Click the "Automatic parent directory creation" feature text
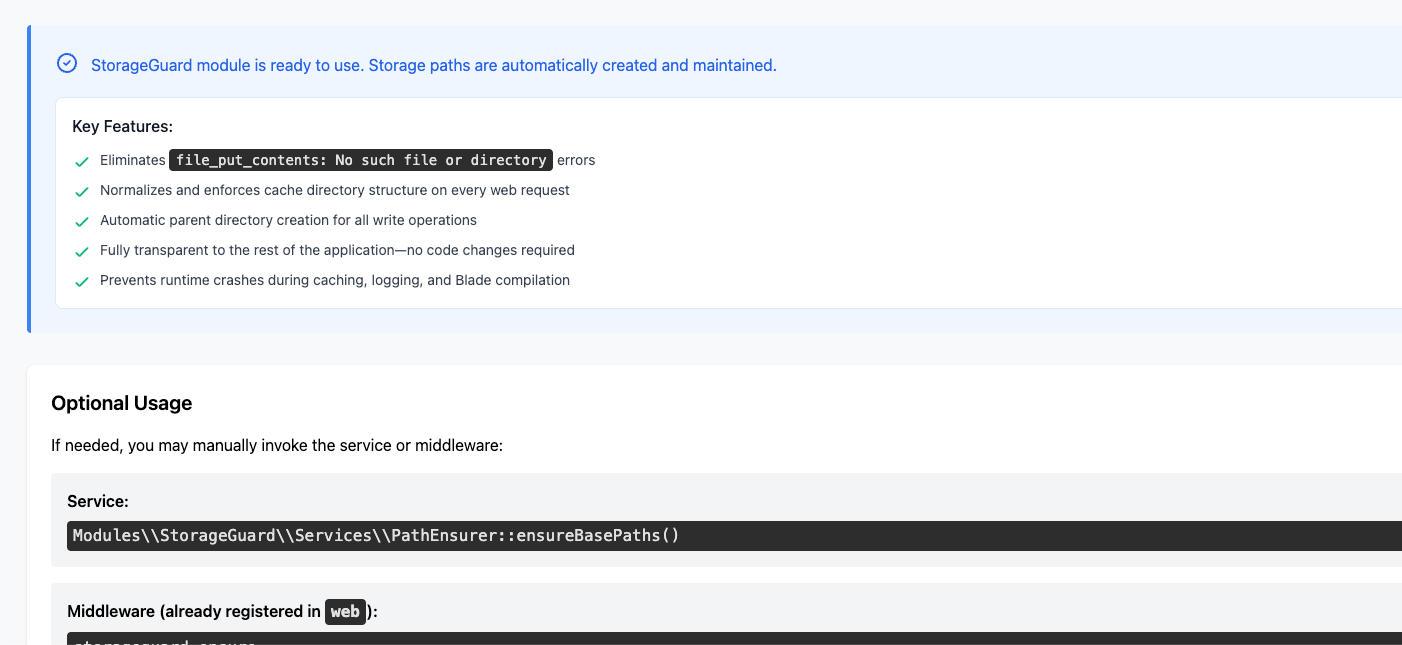 coord(288,220)
